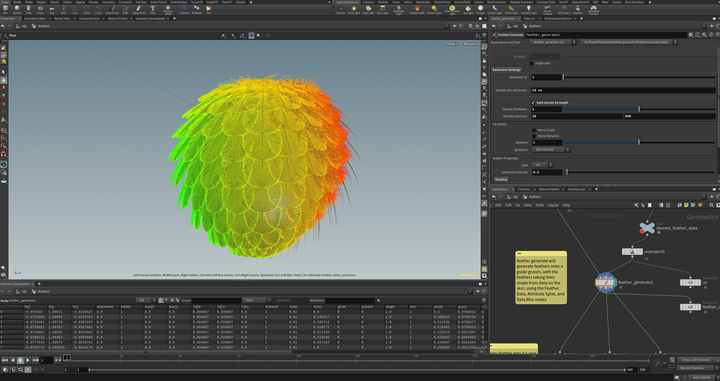Click the feather_generate1 node in the network

(x=606, y=283)
